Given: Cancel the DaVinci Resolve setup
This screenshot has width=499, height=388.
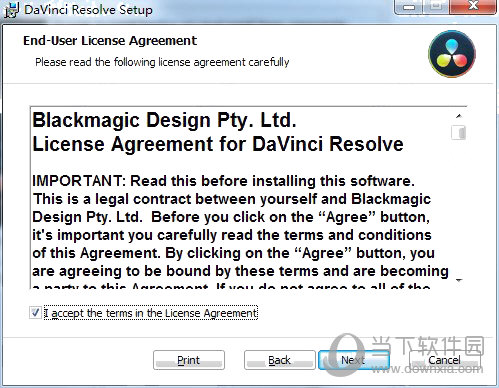Looking at the screenshot, I should (x=444, y=360).
